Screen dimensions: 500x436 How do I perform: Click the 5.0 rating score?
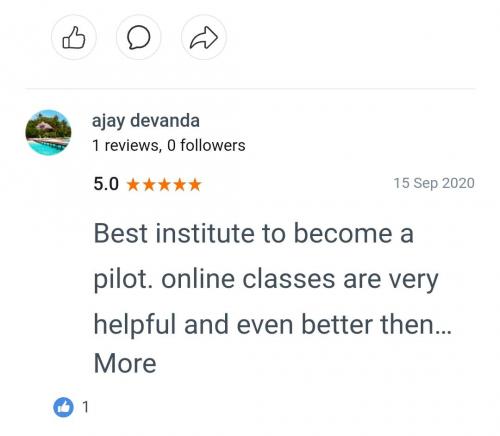tap(106, 184)
